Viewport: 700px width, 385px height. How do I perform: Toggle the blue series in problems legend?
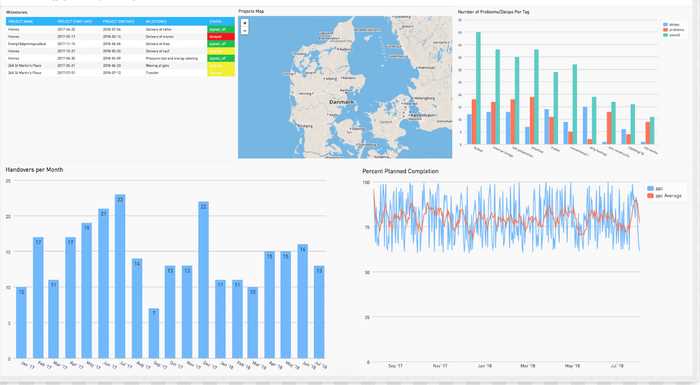[671, 25]
